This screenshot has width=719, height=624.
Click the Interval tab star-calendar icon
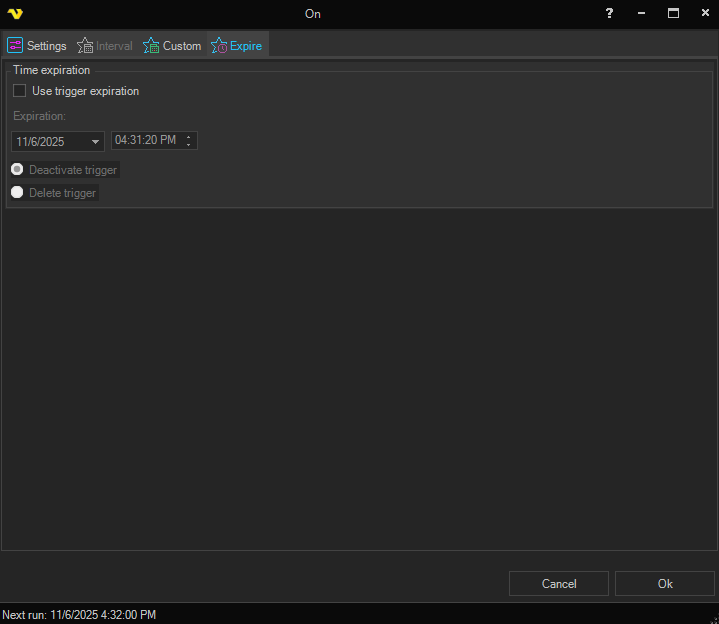click(x=85, y=46)
